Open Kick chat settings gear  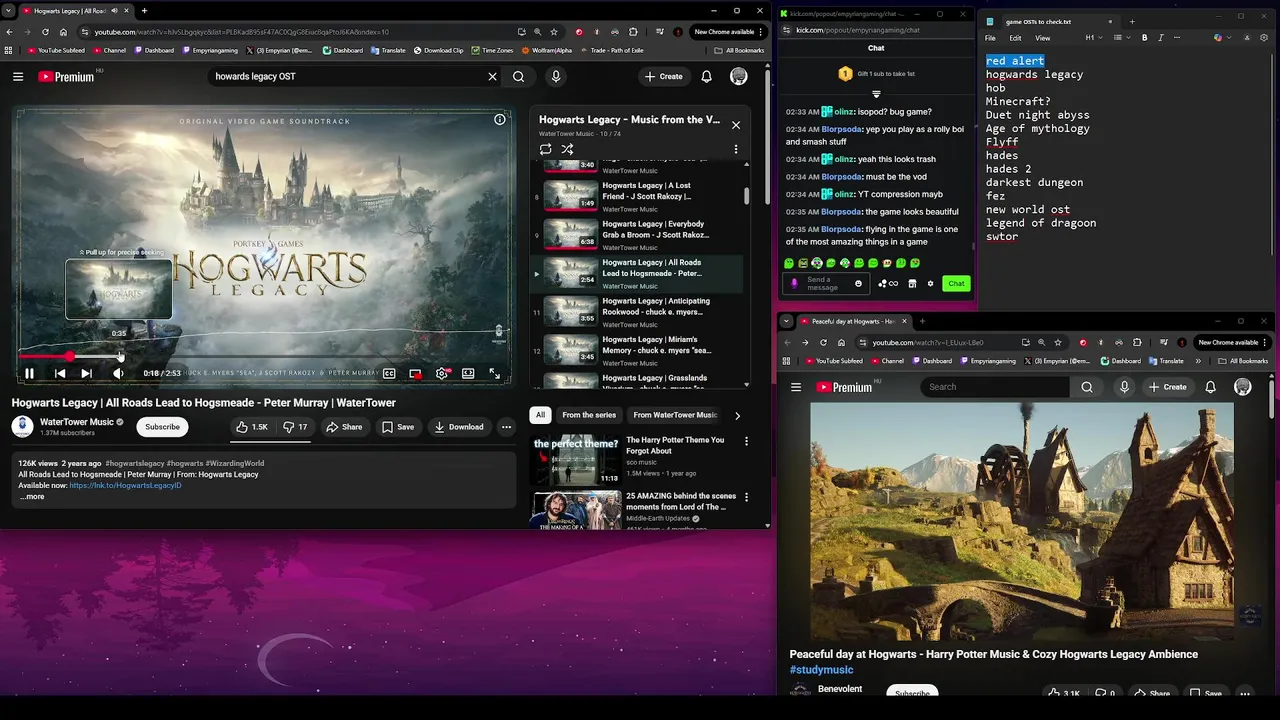click(x=930, y=284)
